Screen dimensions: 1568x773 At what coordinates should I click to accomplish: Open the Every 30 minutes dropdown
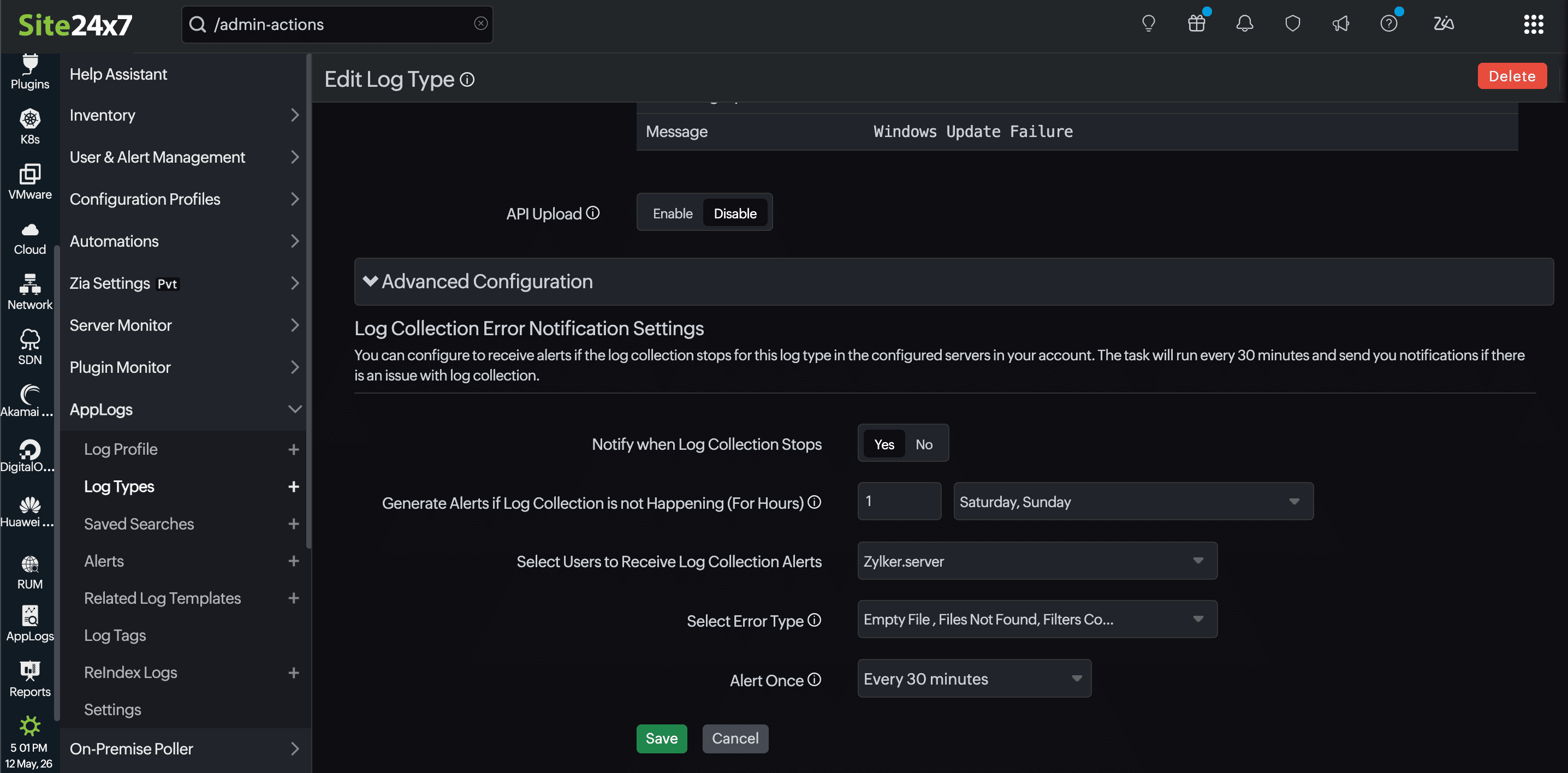[974, 679]
